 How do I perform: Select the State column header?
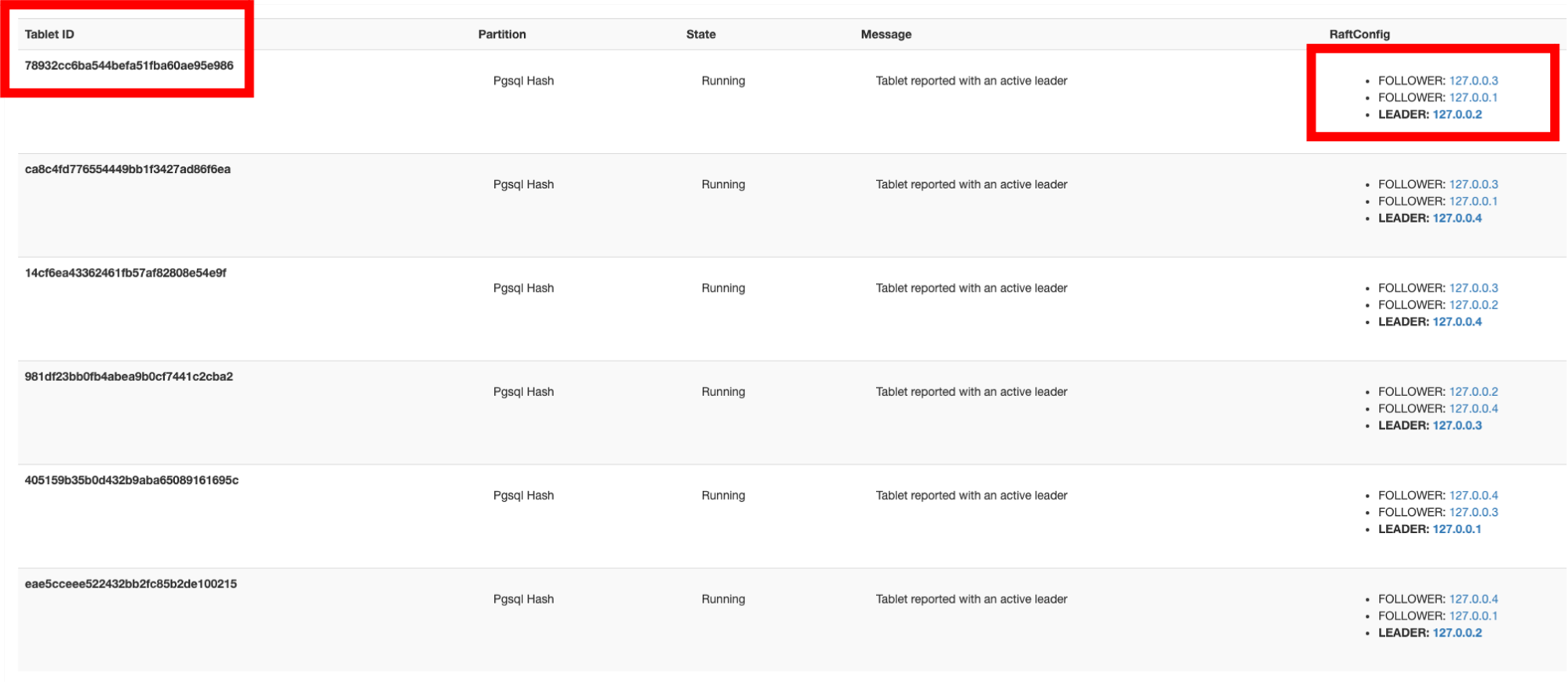tap(700, 34)
